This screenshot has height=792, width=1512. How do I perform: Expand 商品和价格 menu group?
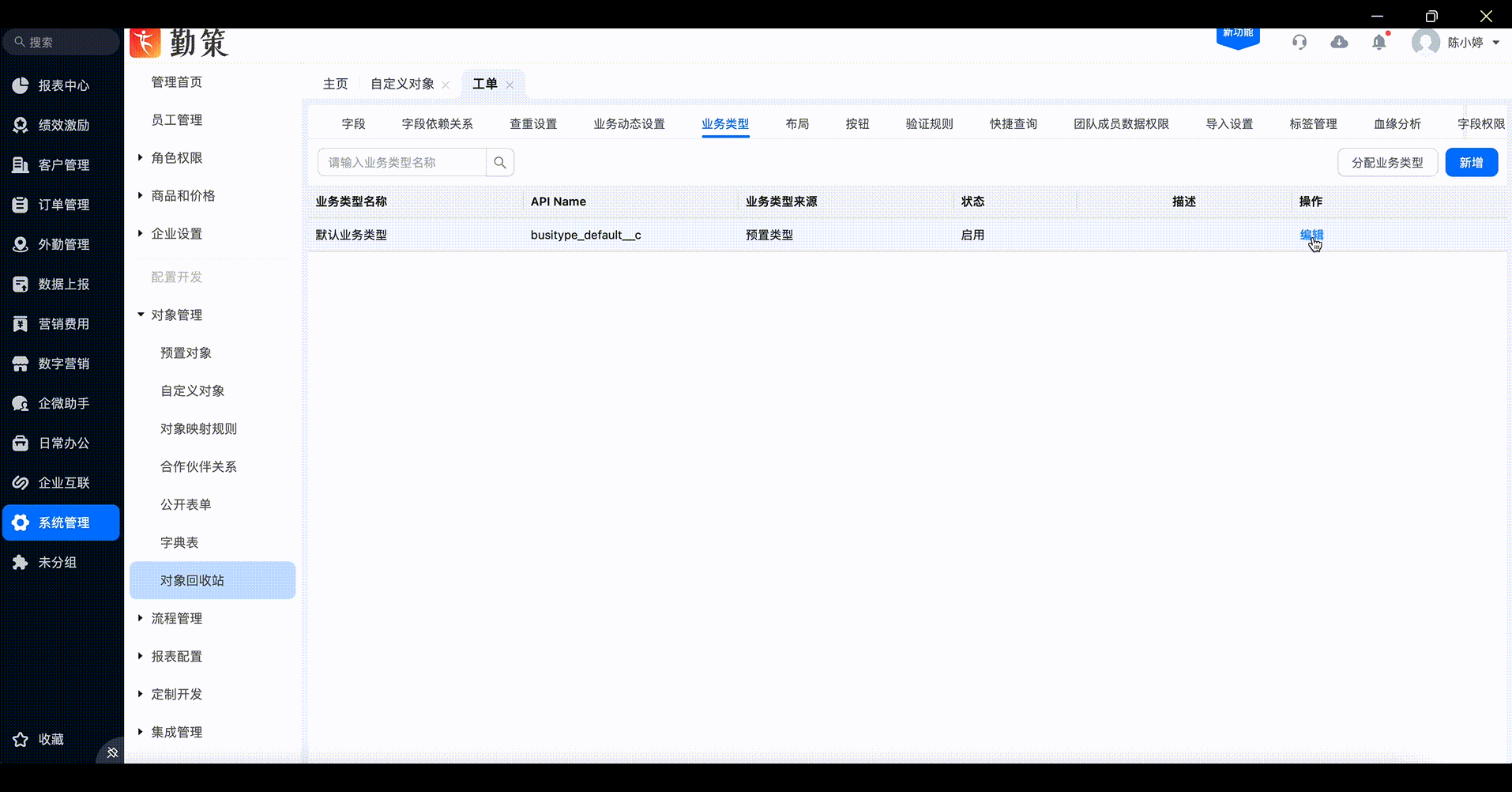(140, 195)
